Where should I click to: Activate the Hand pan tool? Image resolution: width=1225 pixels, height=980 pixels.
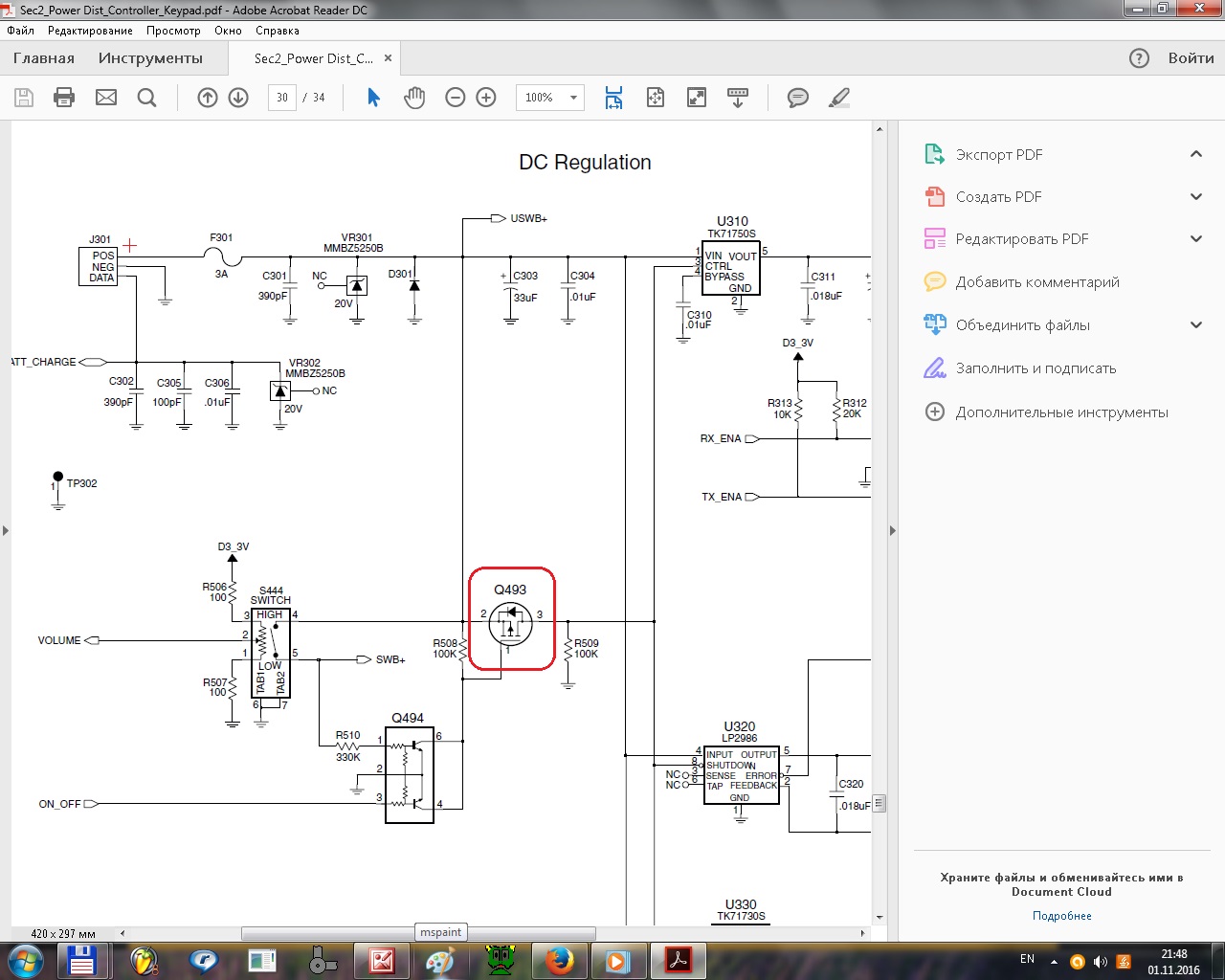[414, 98]
